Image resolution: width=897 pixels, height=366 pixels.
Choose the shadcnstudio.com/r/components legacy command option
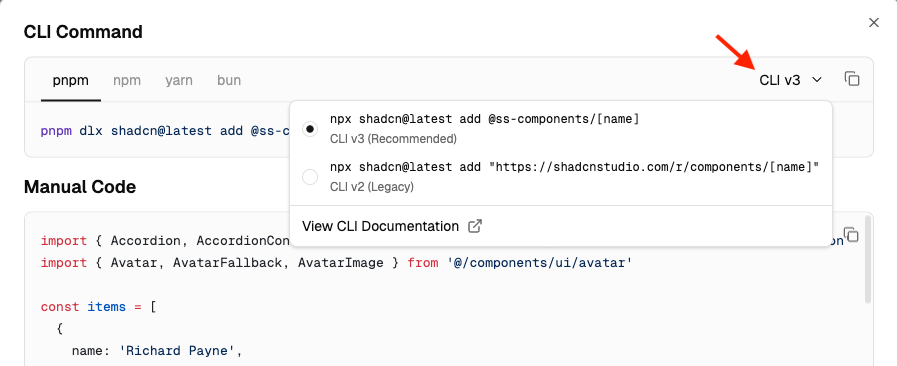561,177
